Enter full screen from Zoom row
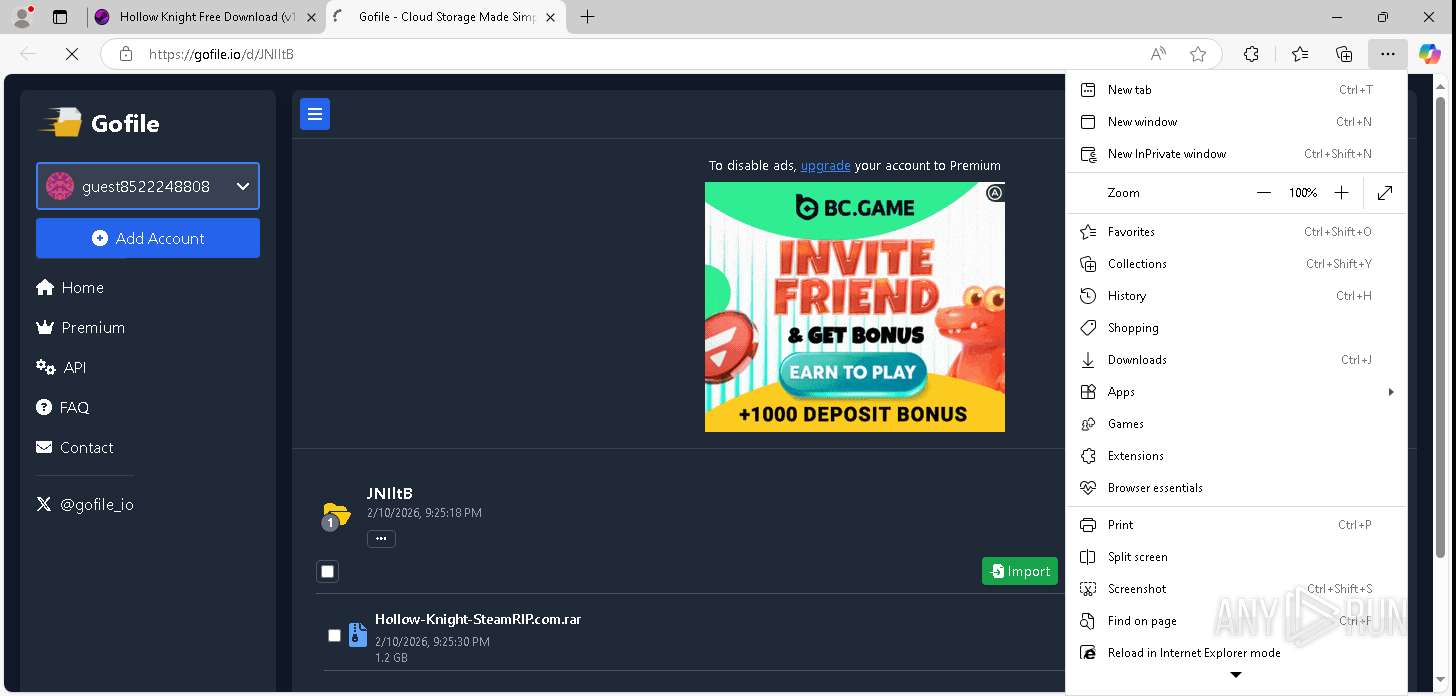 1385,193
